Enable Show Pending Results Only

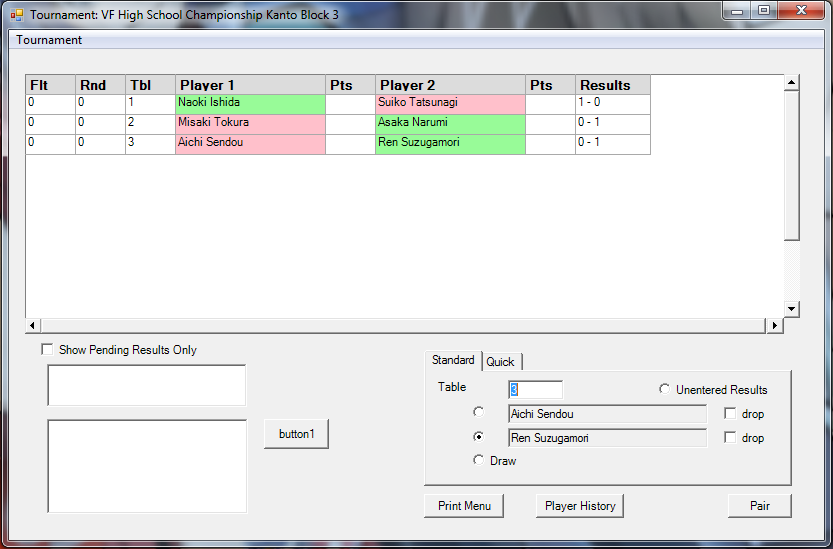pyautogui.click(x=47, y=349)
